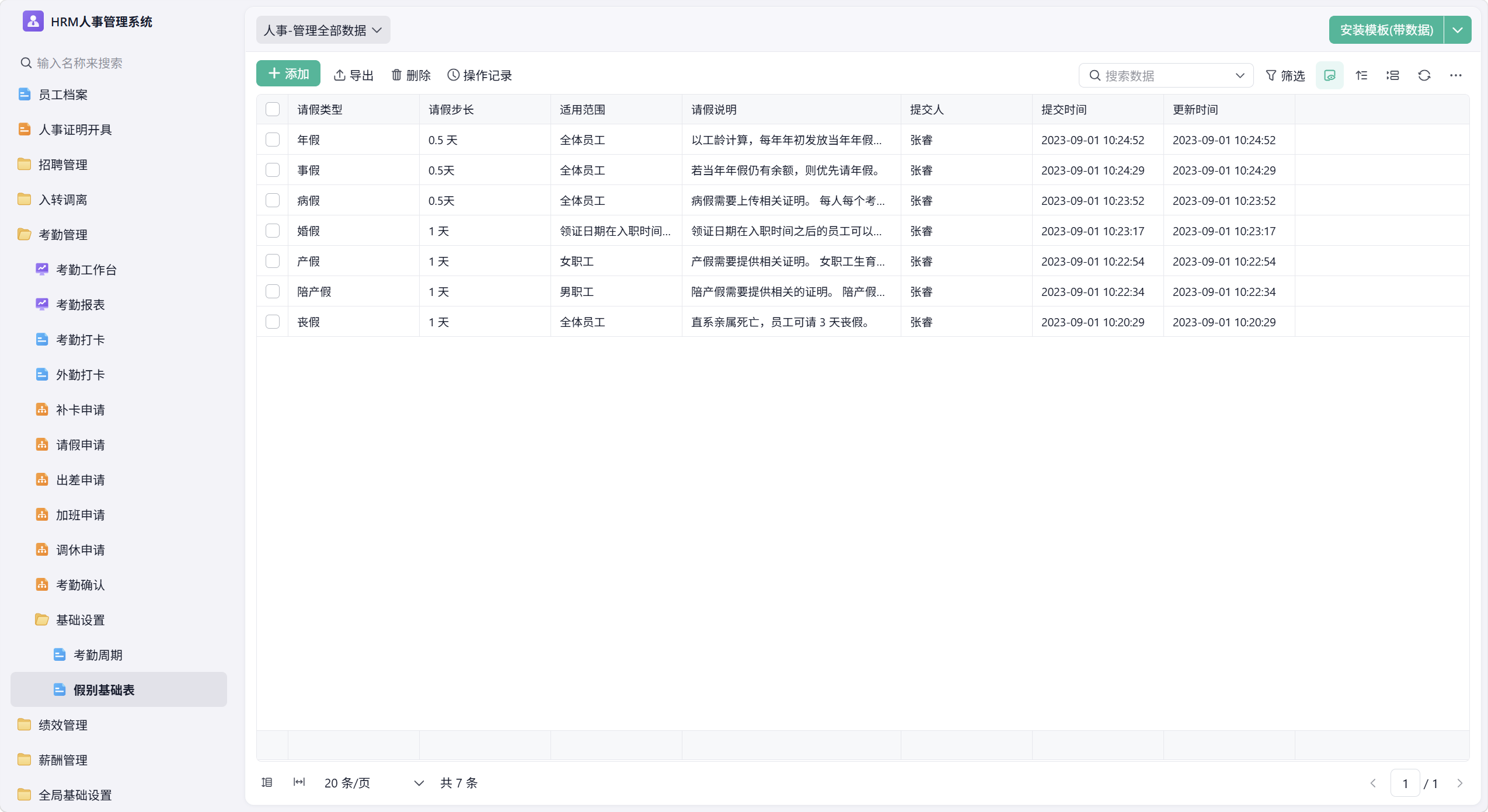Toggle the select-all header checkbox

tap(273, 109)
